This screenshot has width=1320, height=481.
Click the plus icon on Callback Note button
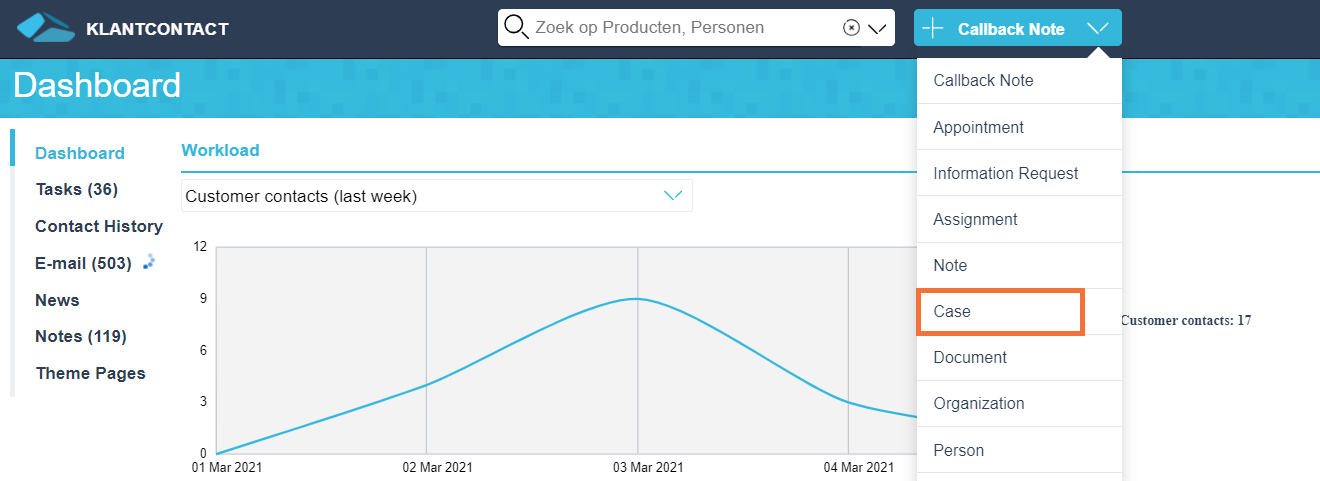click(933, 28)
